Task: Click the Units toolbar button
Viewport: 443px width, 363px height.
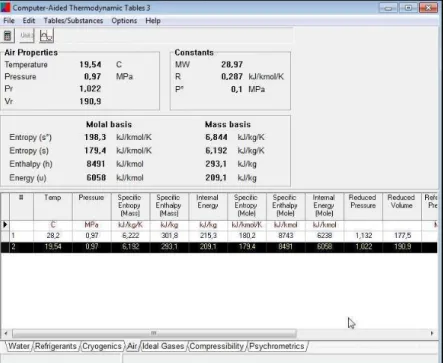Action: coord(26,36)
